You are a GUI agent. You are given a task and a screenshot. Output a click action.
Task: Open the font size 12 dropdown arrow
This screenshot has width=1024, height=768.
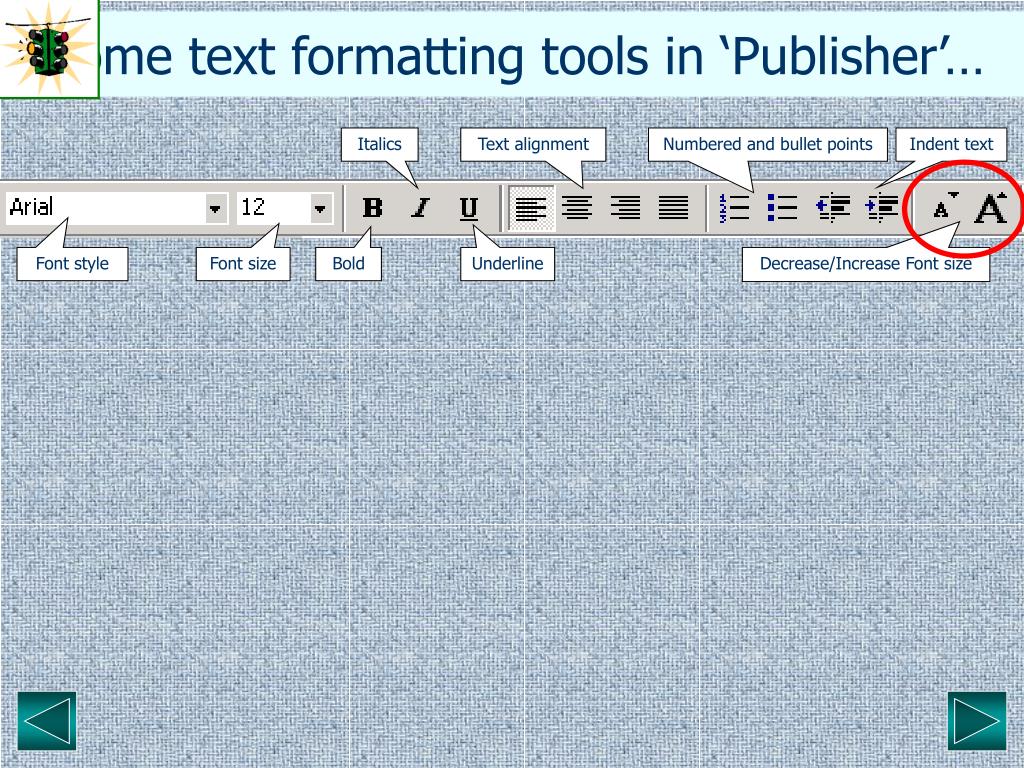coord(320,208)
